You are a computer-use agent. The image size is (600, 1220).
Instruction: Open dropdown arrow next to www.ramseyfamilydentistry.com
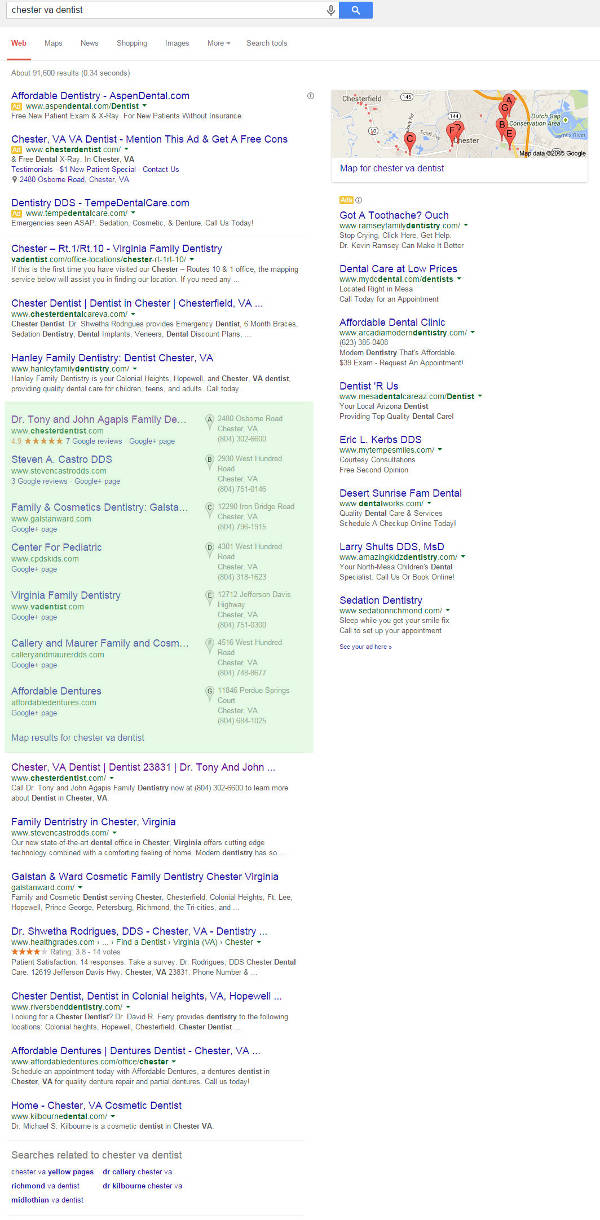[466, 226]
